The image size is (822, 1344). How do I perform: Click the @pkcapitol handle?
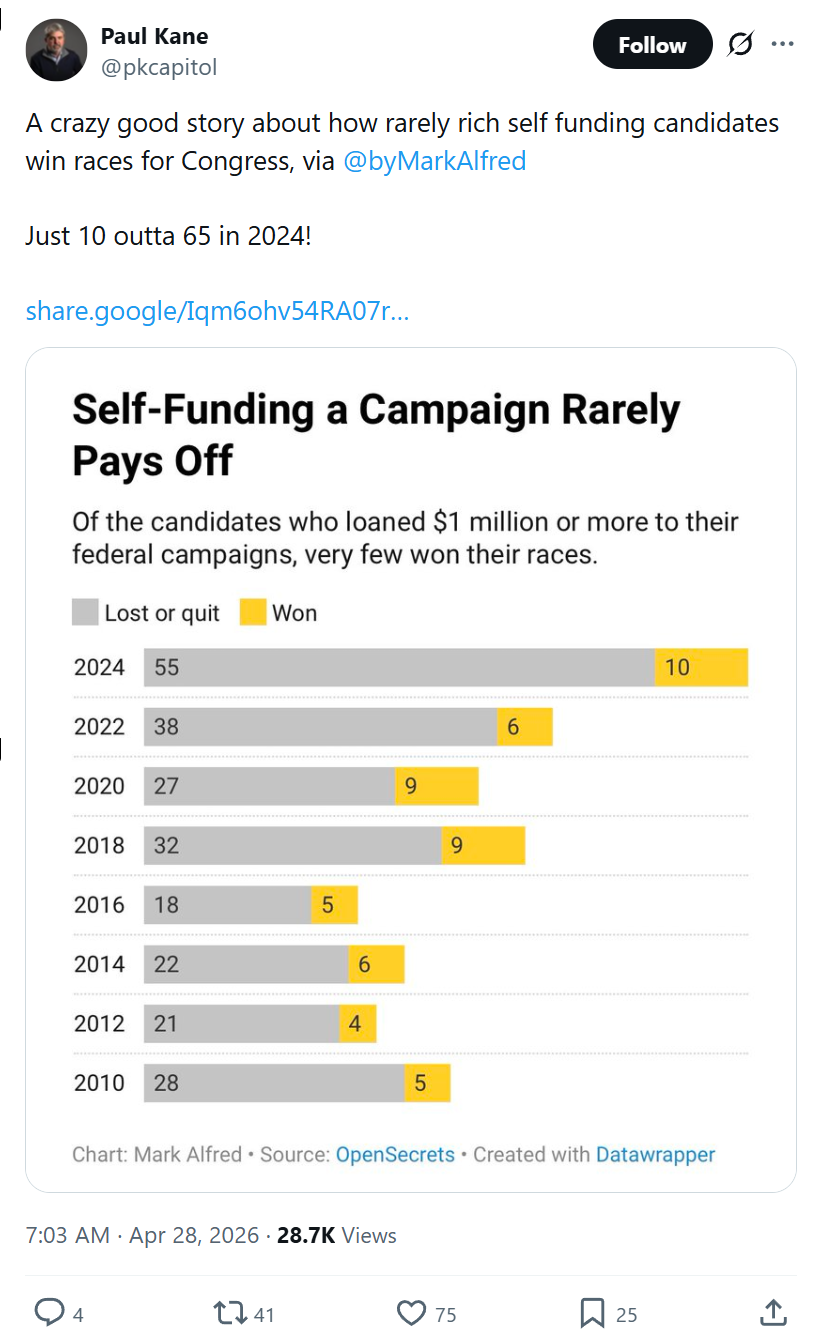pyautogui.click(x=159, y=67)
